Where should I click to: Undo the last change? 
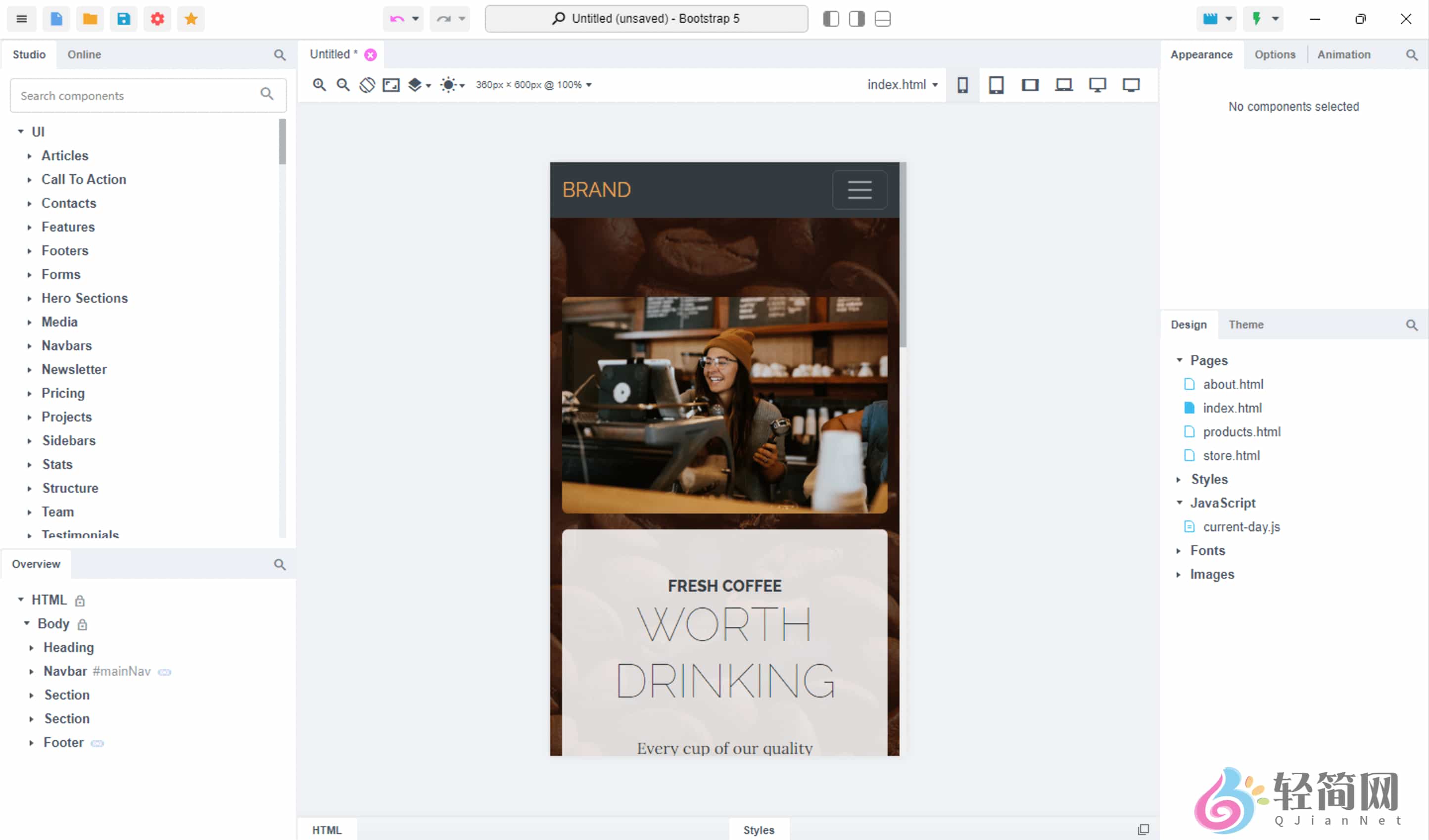click(397, 19)
